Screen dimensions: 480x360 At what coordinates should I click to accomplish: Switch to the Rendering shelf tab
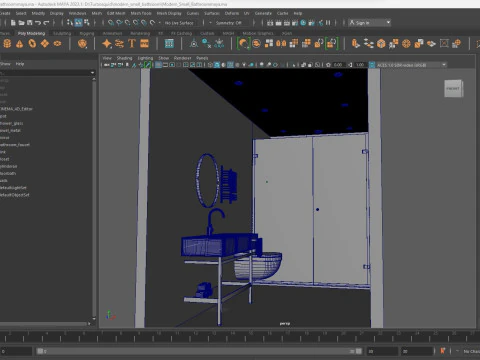point(140,33)
